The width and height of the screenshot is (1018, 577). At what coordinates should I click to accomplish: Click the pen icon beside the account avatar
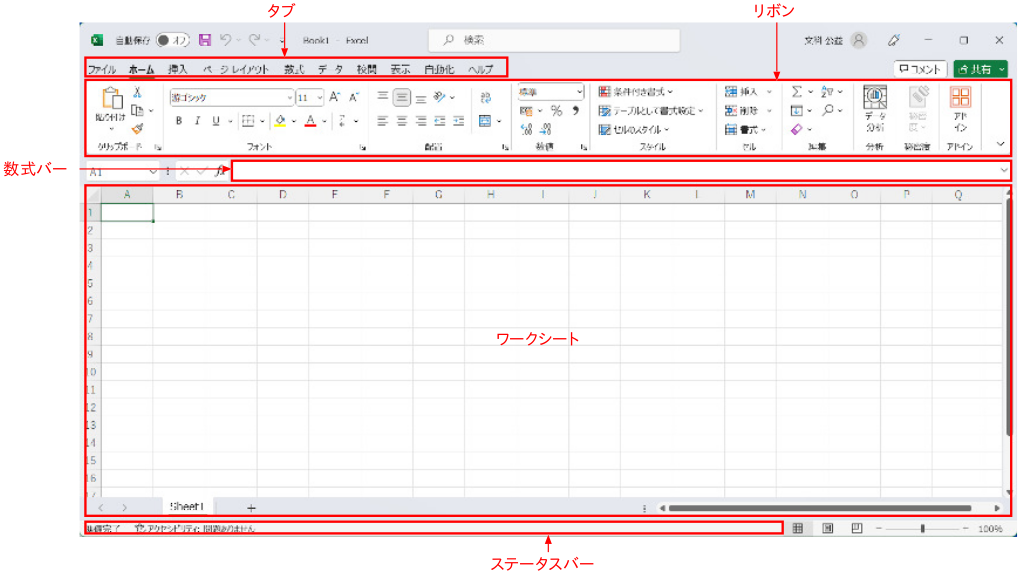pos(894,40)
